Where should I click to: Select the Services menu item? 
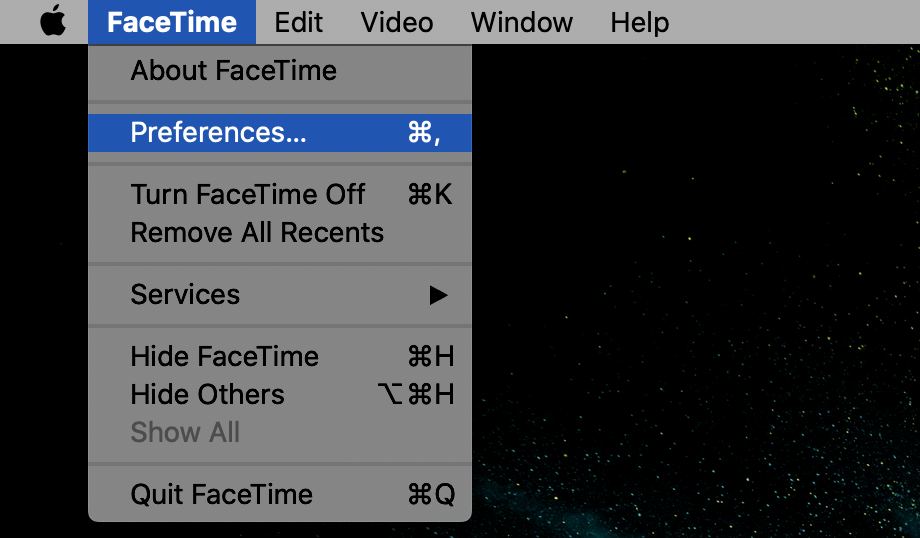pyautogui.click(x=185, y=295)
